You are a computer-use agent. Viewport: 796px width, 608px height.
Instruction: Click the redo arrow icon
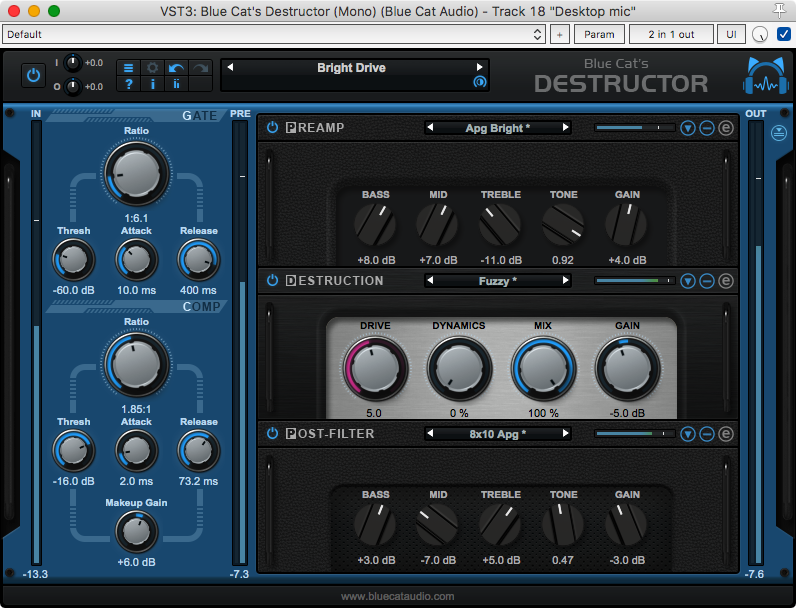[200, 67]
